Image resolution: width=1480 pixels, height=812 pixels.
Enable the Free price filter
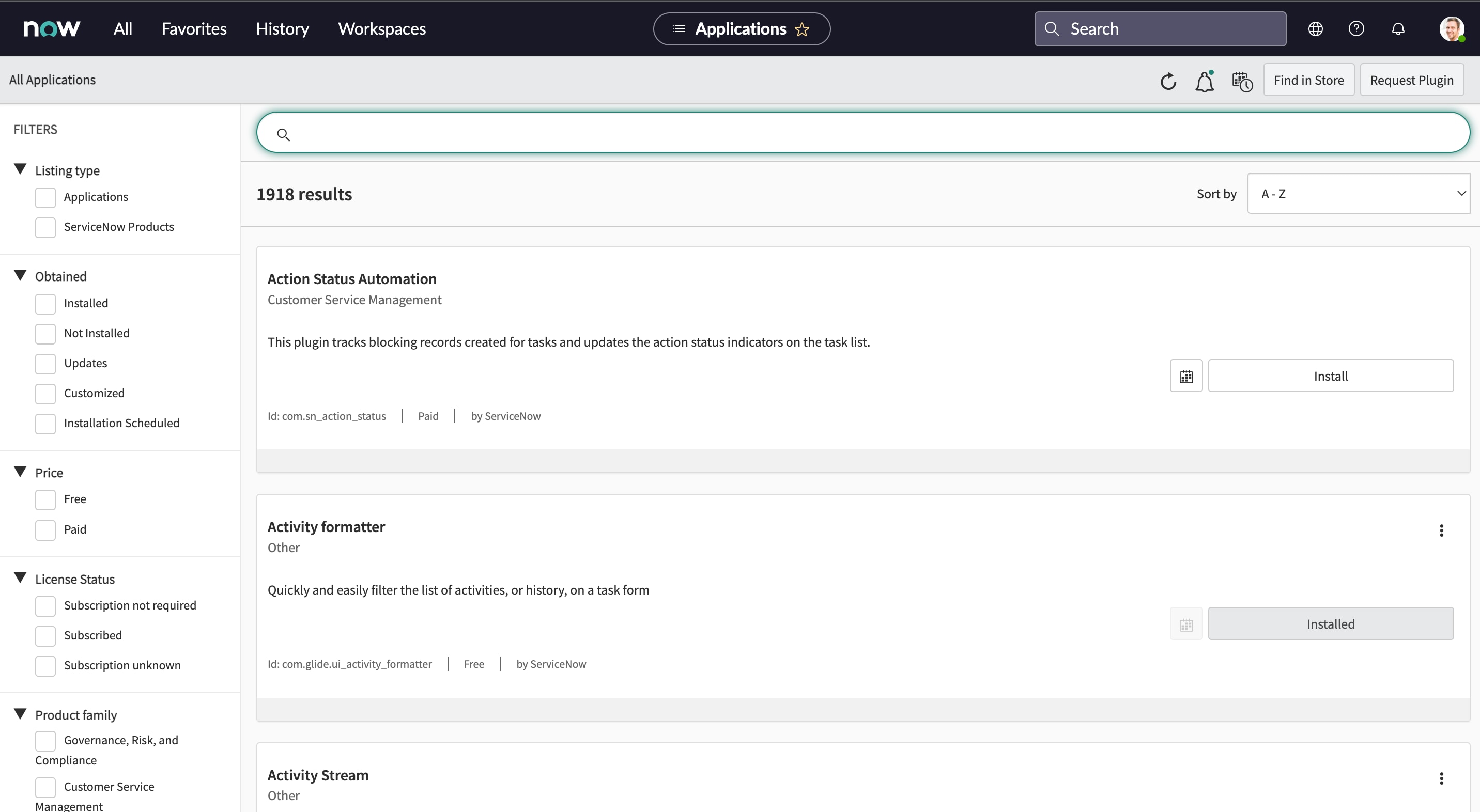point(45,499)
